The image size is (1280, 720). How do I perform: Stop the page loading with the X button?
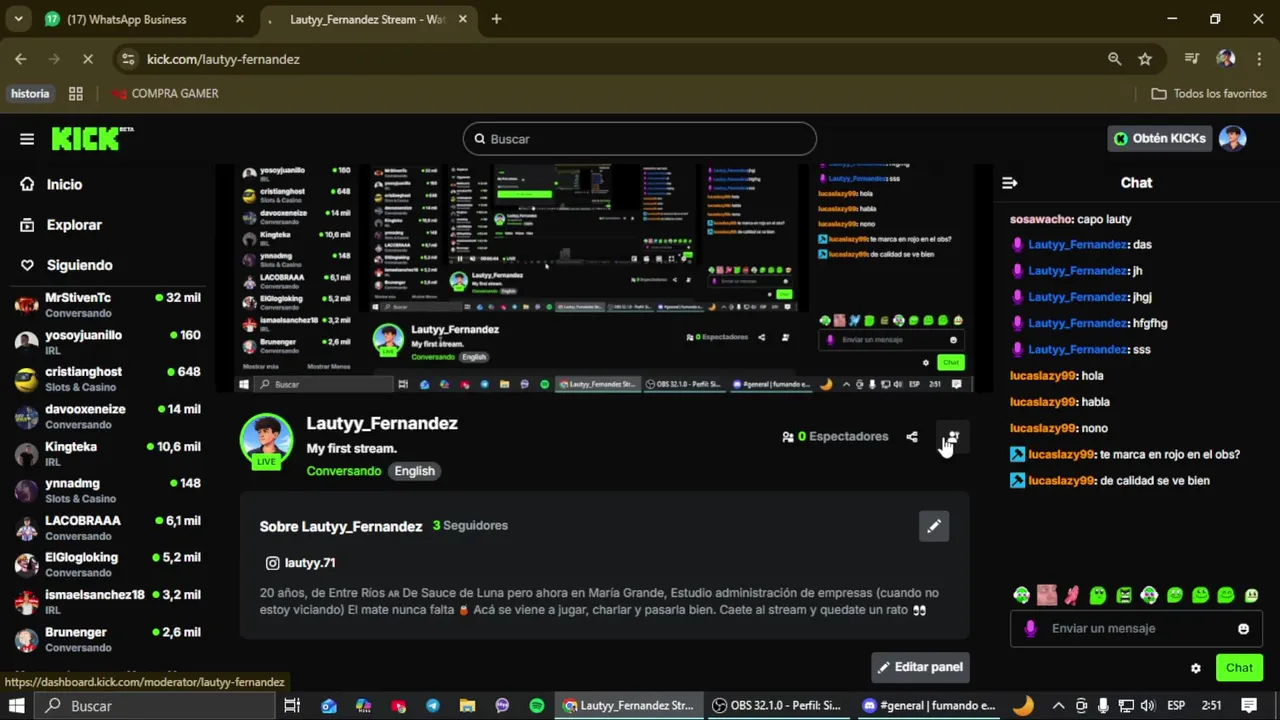pyautogui.click(x=87, y=59)
